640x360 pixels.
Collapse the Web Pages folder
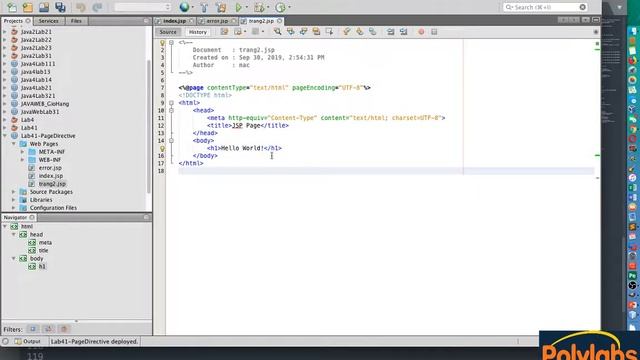13,144
